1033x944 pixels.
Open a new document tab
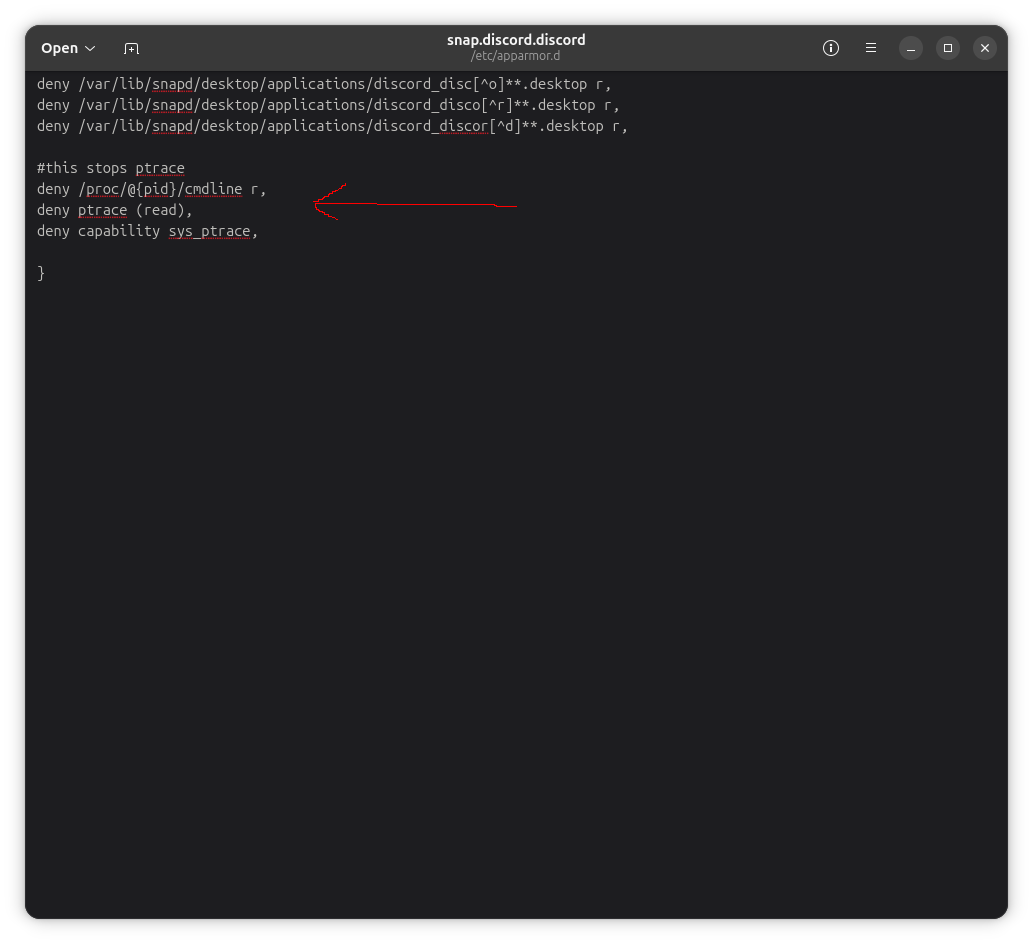click(x=131, y=48)
